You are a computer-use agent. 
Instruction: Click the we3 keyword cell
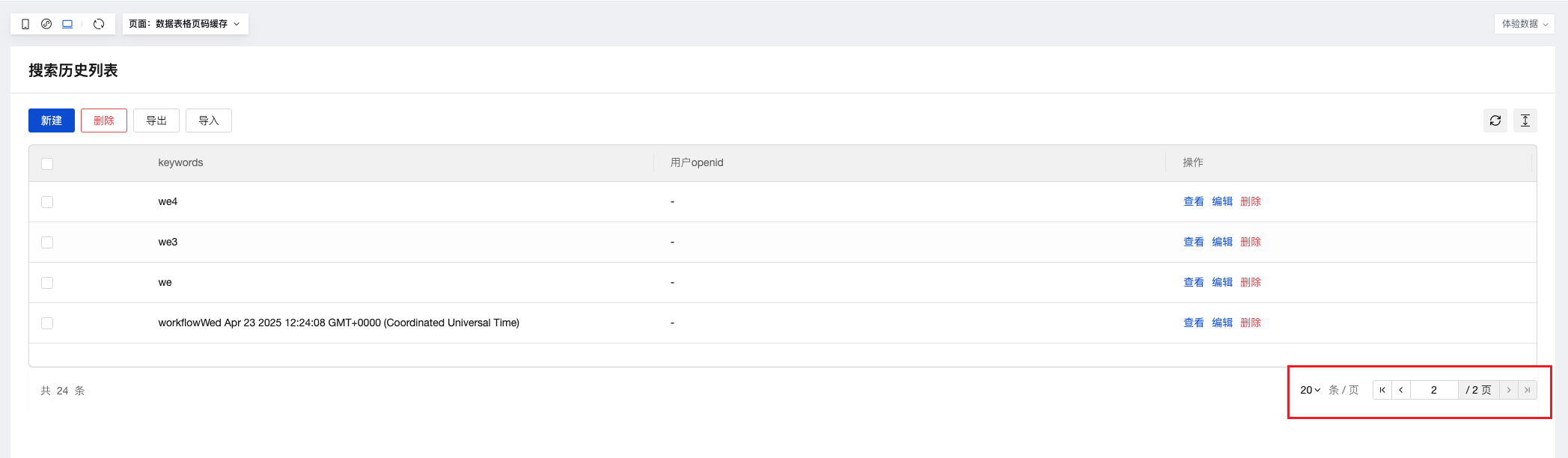click(168, 242)
